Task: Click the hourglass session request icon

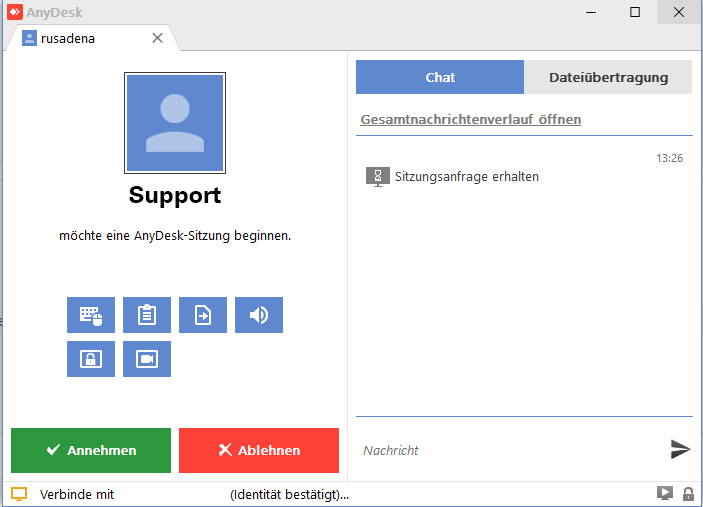Action: 378,177
